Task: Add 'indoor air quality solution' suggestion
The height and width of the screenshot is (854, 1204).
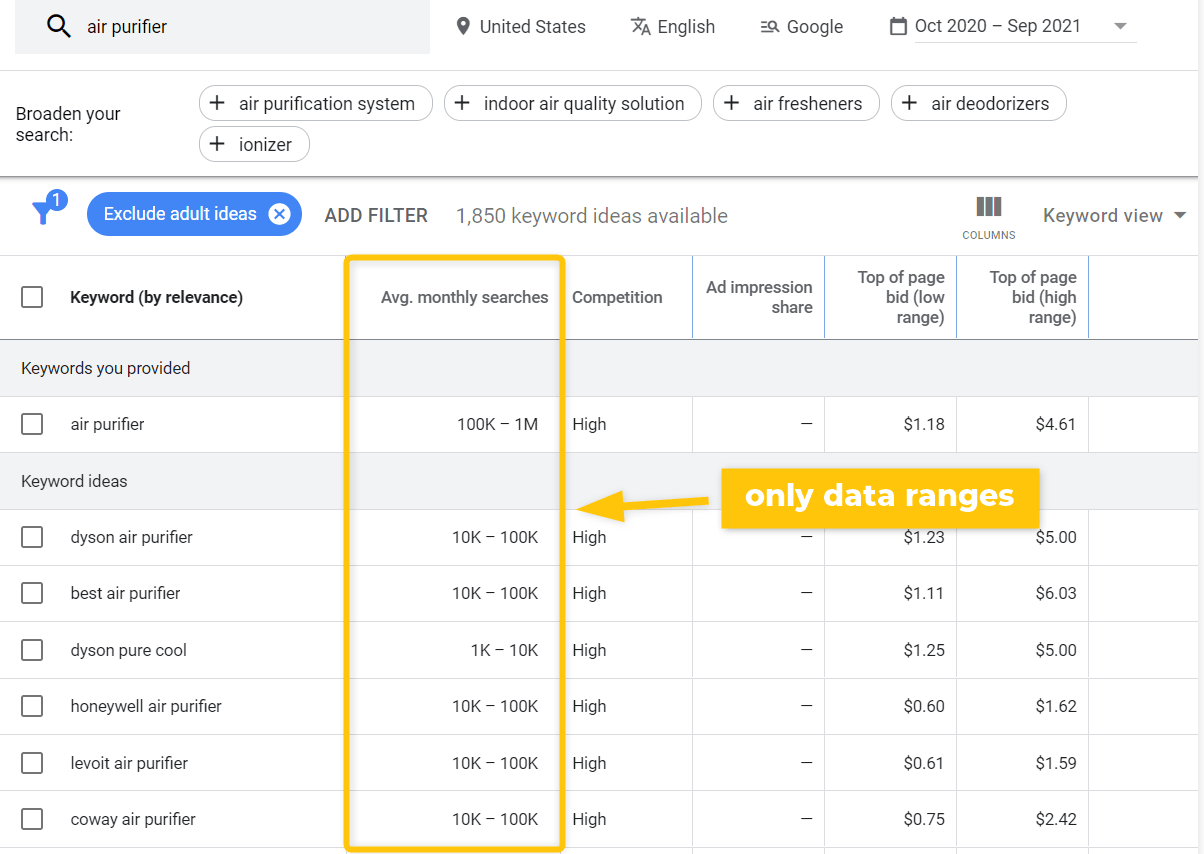Action: coord(573,103)
